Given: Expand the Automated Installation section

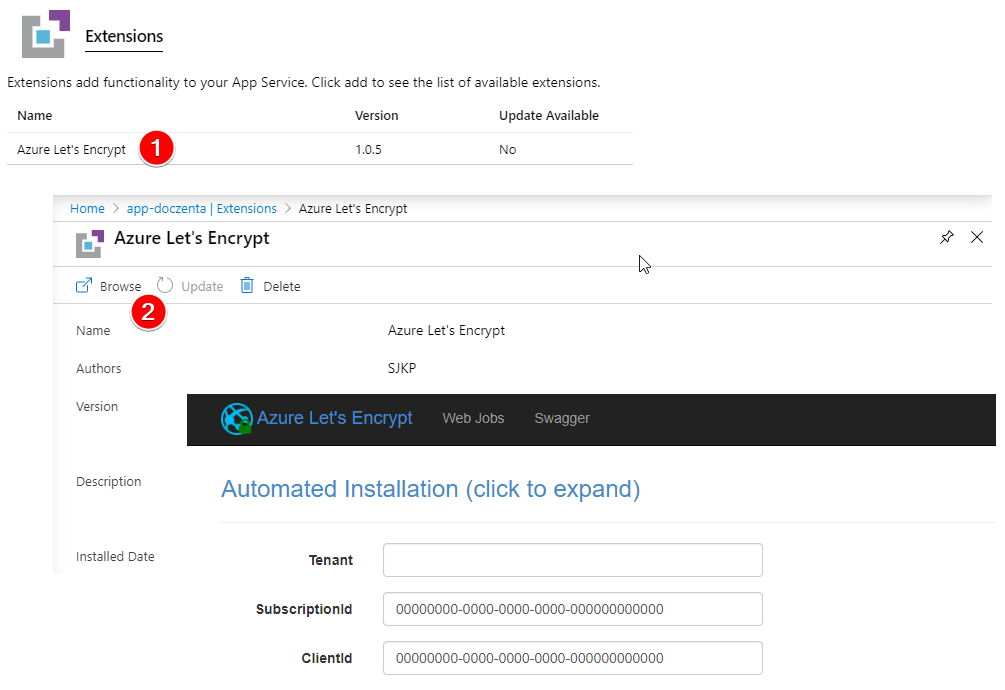Looking at the screenshot, I should pyautogui.click(x=430, y=489).
